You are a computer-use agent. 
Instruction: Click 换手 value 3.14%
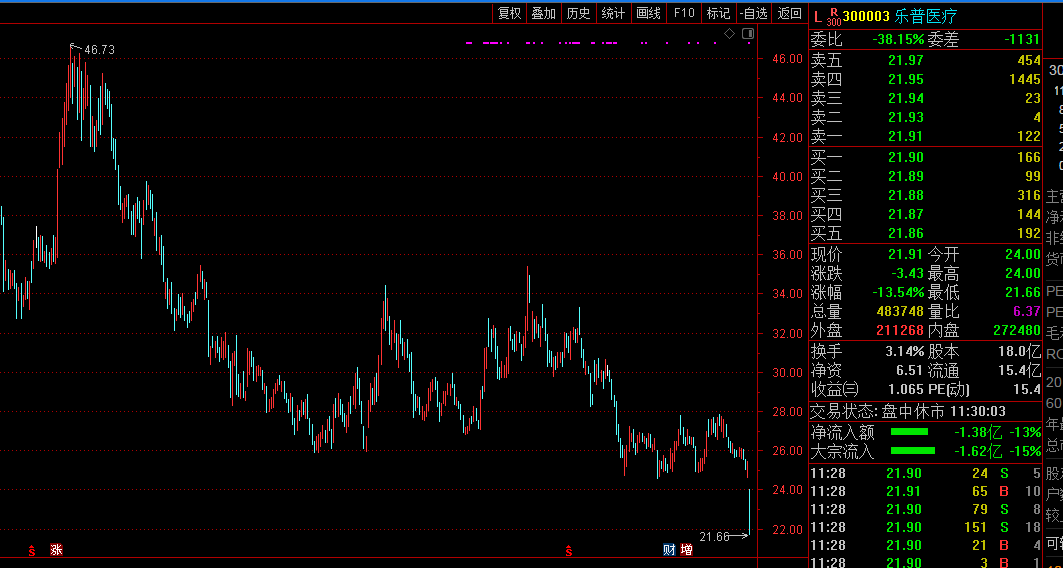pos(904,352)
